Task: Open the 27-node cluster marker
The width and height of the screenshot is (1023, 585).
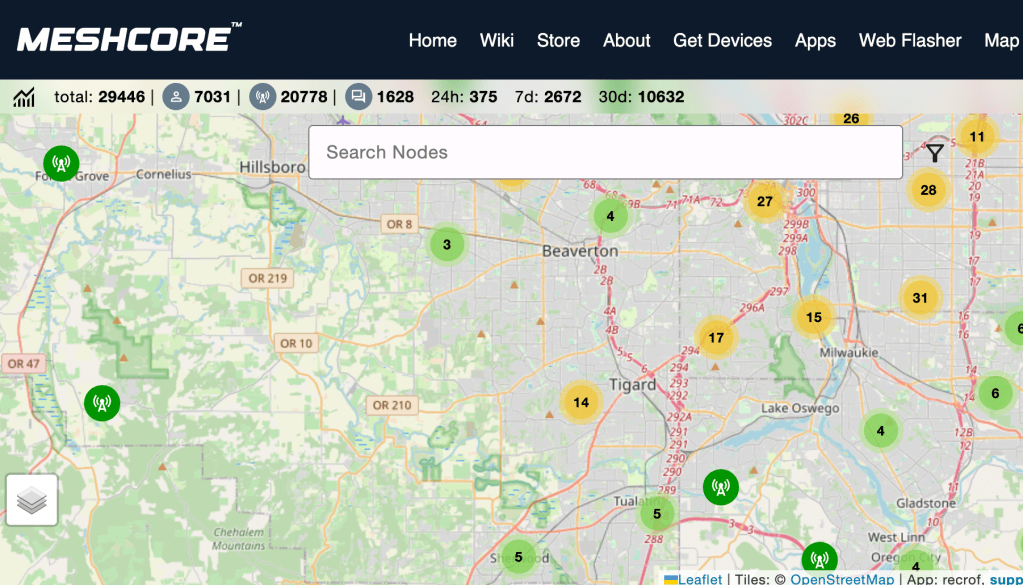Action: [765, 201]
